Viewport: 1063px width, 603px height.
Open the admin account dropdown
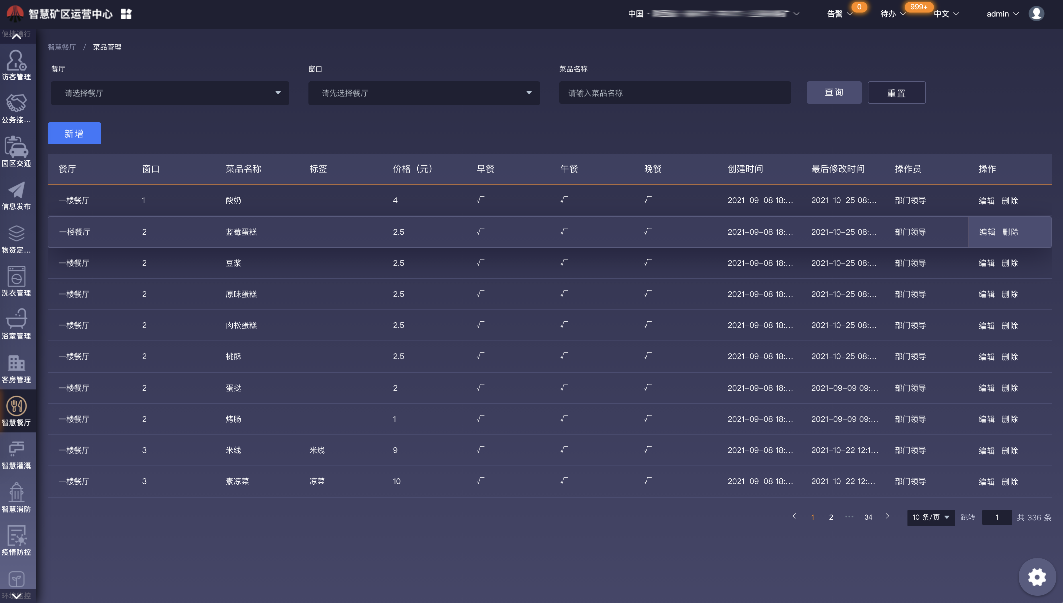point(1002,14)
